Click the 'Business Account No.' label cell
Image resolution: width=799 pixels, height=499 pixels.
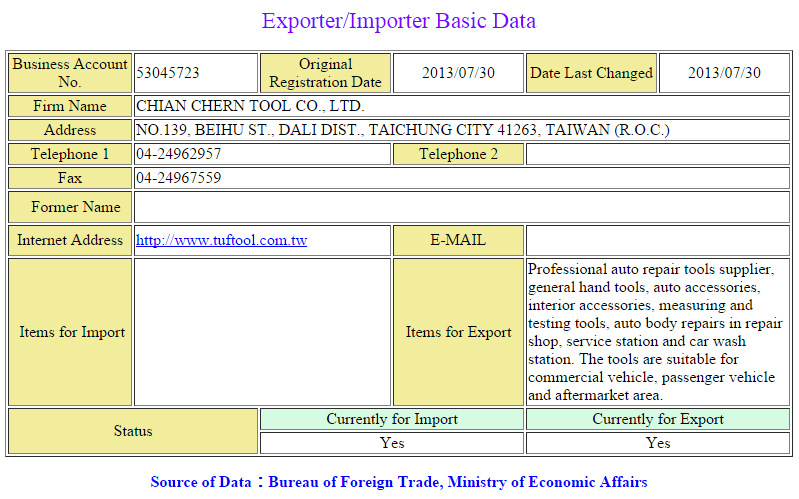70,73
